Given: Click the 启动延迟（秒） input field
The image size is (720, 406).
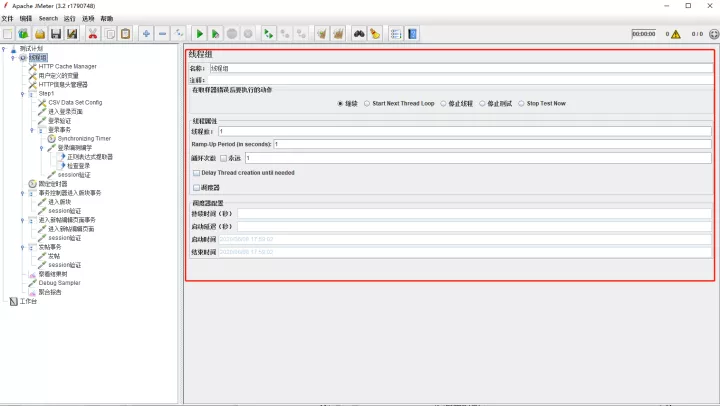Looking at the screenshot, I should [x=474, y=227].
